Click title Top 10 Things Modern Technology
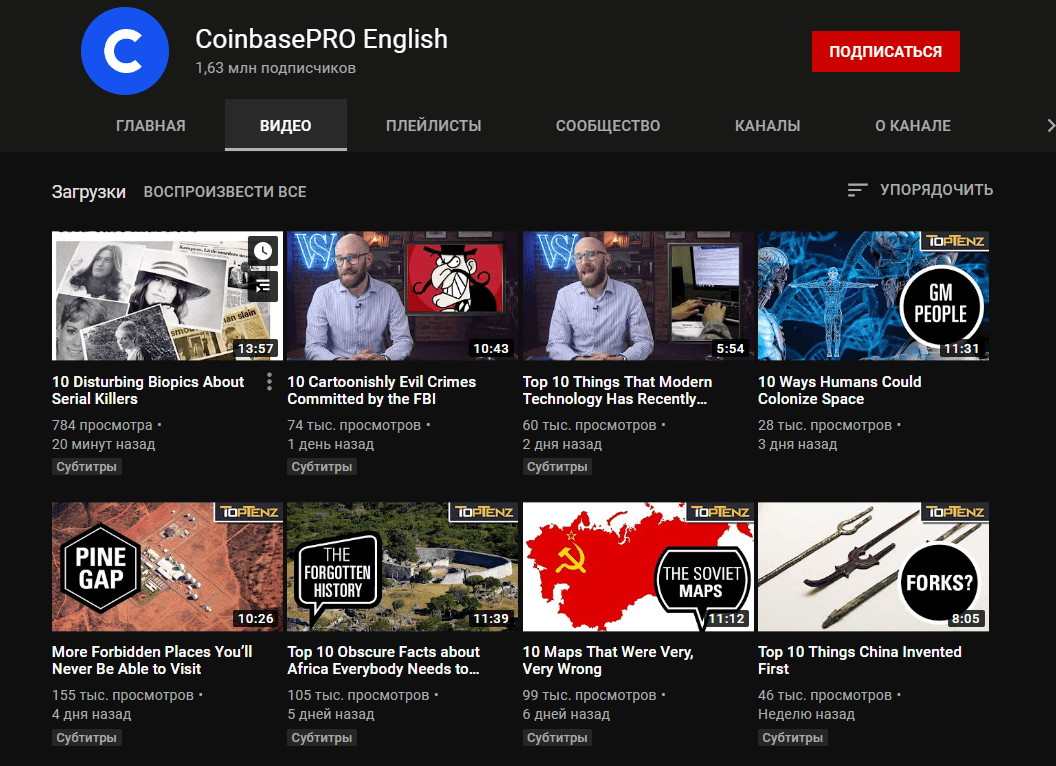 618,390
